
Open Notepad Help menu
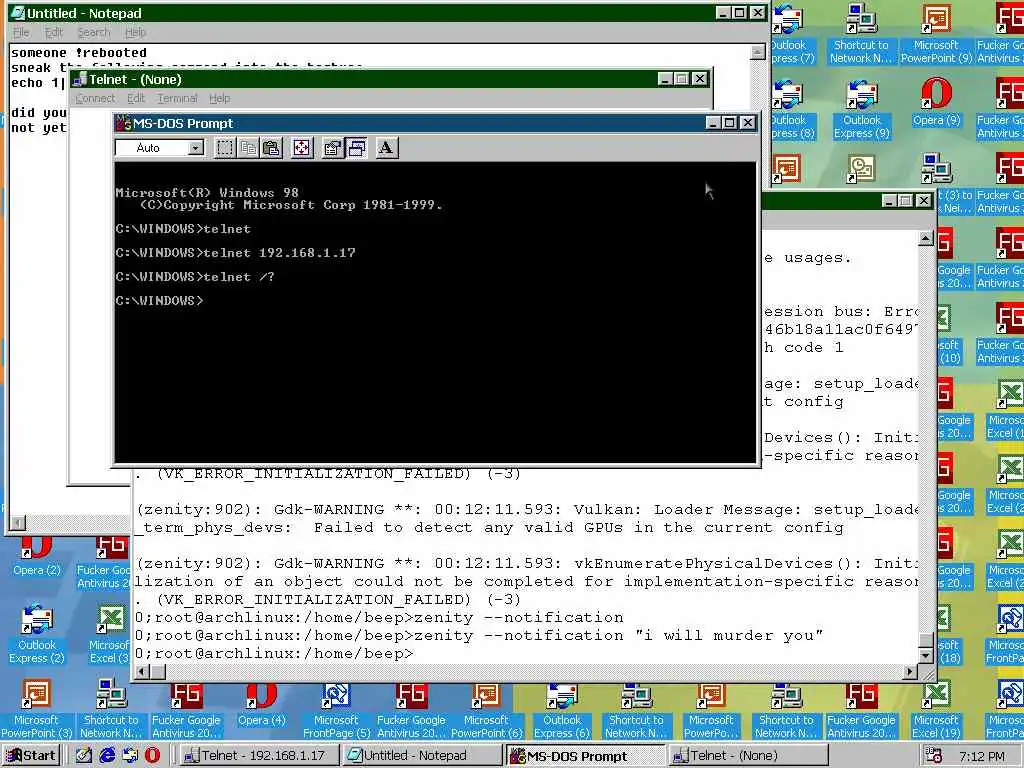point(135,32)
